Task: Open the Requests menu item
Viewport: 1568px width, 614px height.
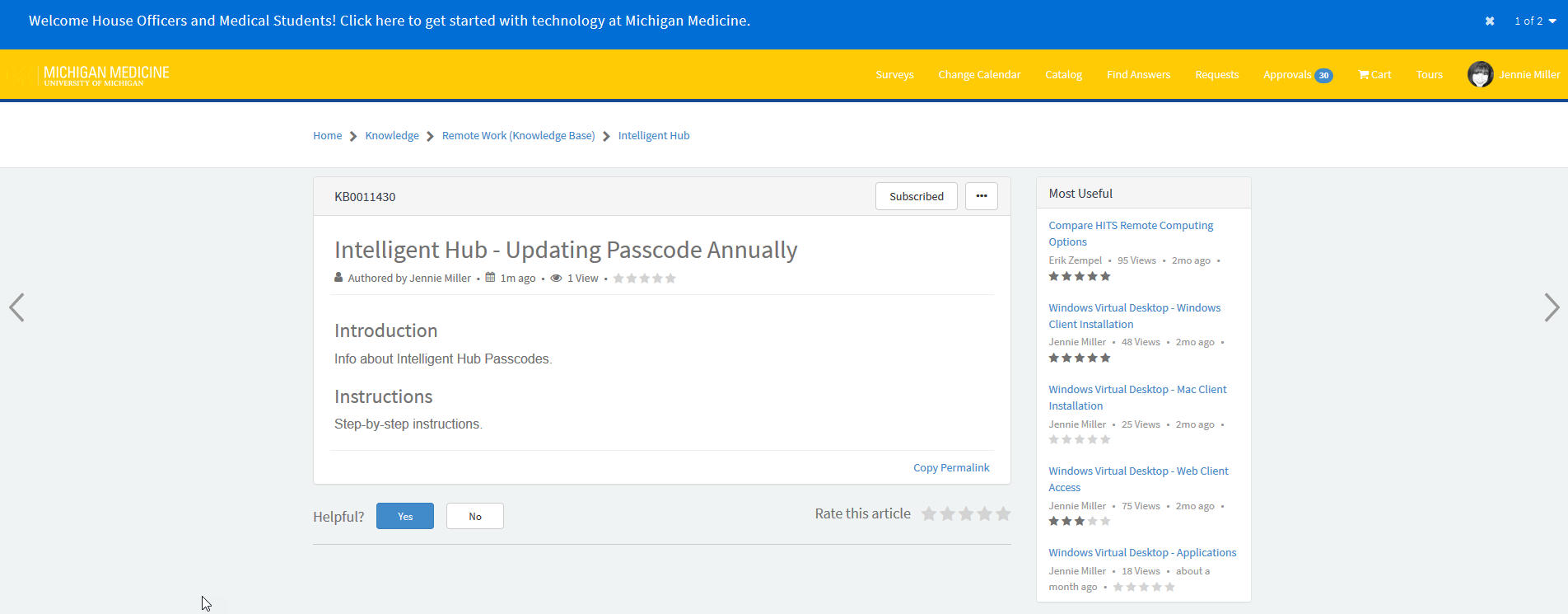Action: [x=1216, y=75]
